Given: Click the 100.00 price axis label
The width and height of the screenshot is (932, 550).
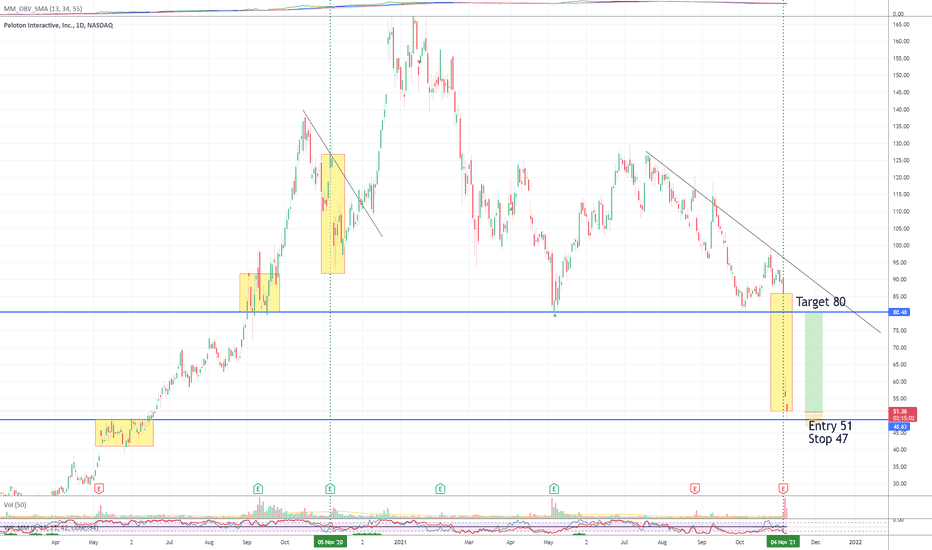Looking at the screenshot, I should coord(901,246).
